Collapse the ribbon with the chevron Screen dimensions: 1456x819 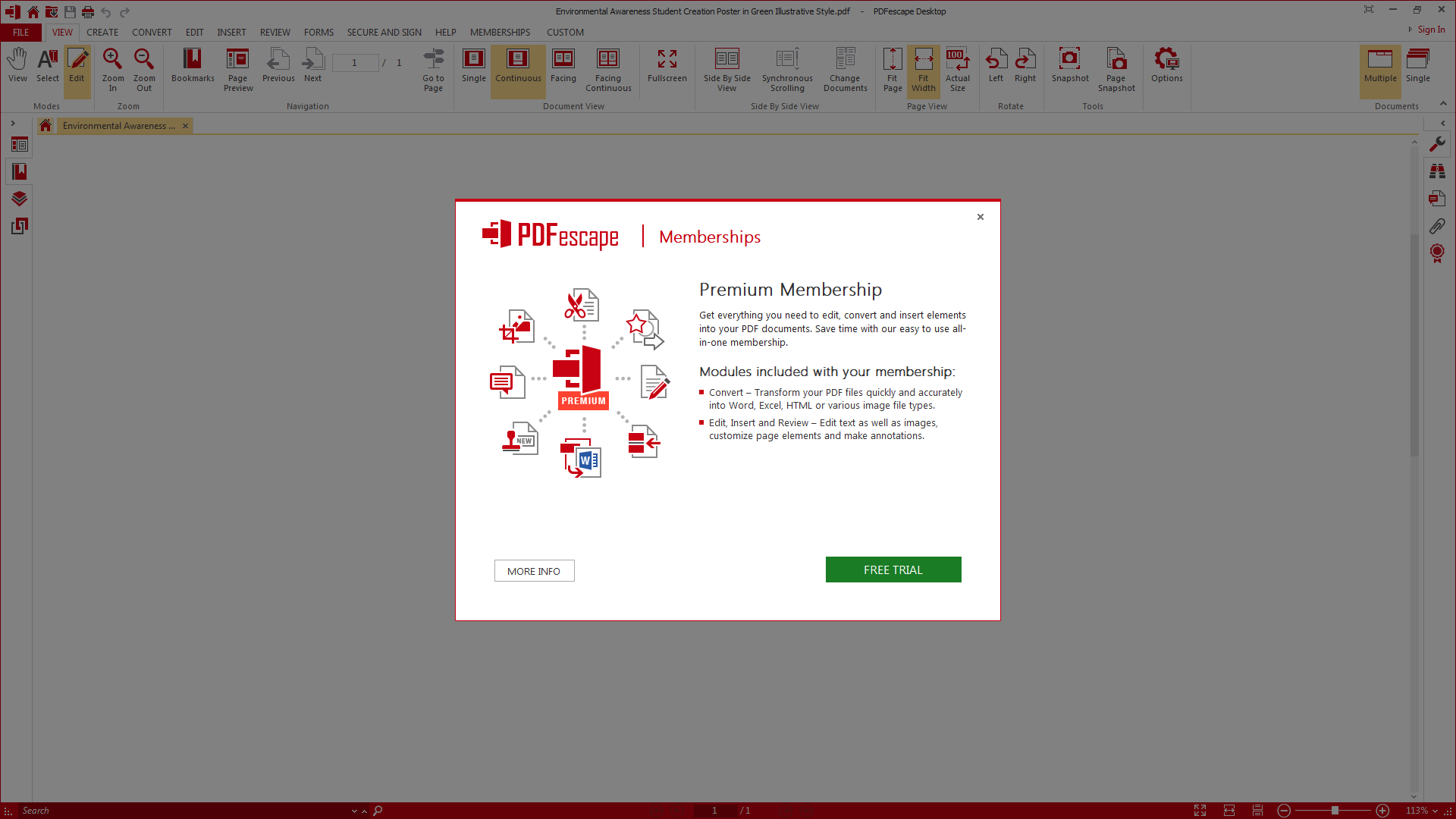coord(1443,104)
